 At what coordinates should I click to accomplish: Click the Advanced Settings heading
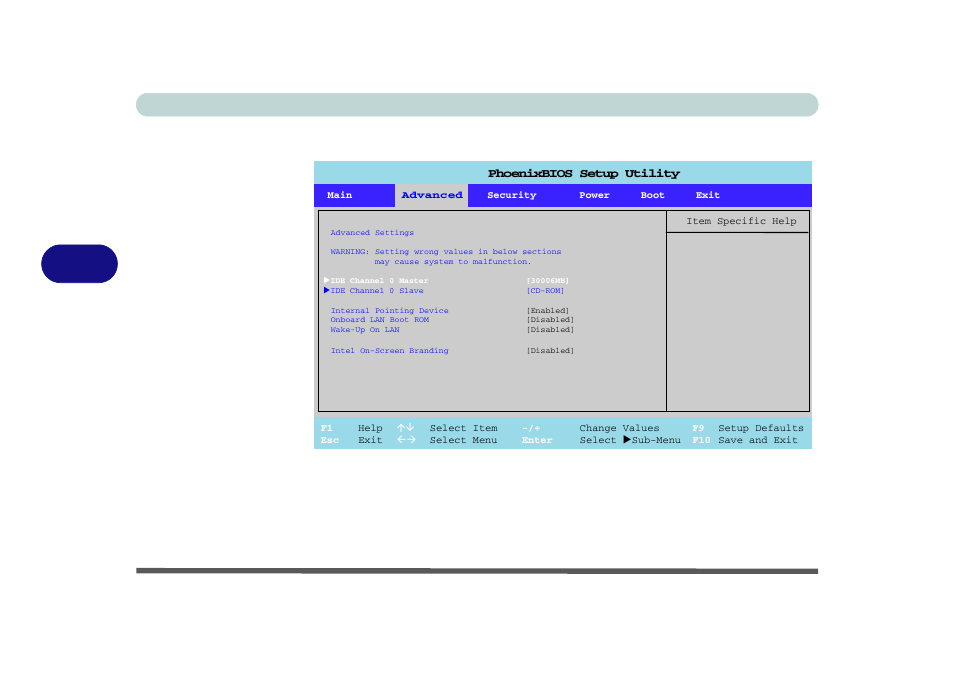[372, 232]
